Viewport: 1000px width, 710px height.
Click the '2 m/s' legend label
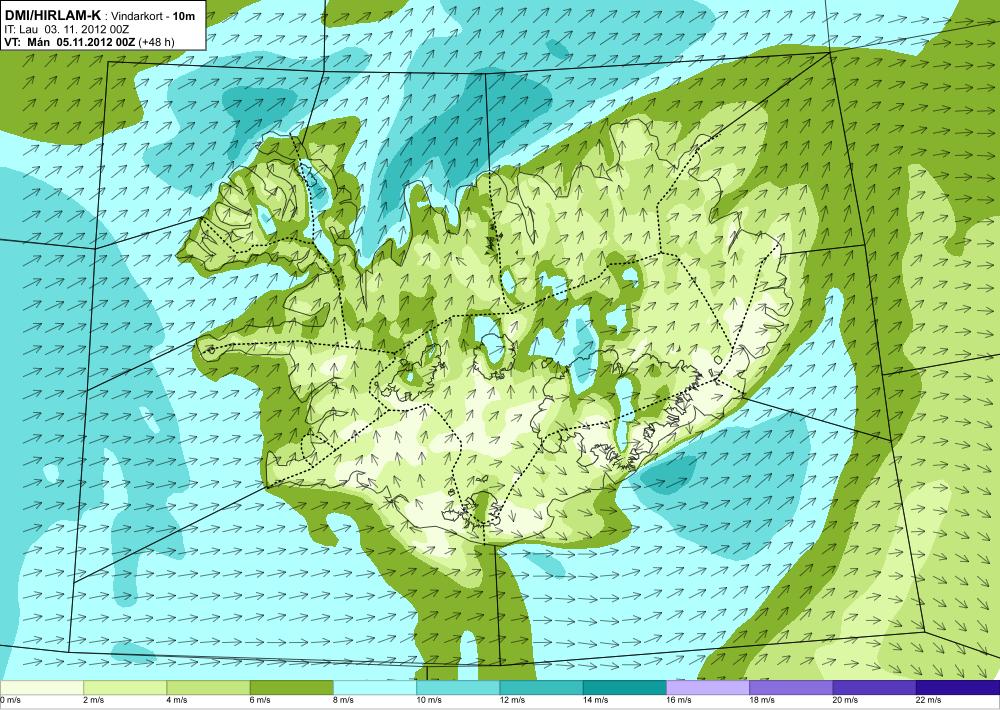(94, 700)
